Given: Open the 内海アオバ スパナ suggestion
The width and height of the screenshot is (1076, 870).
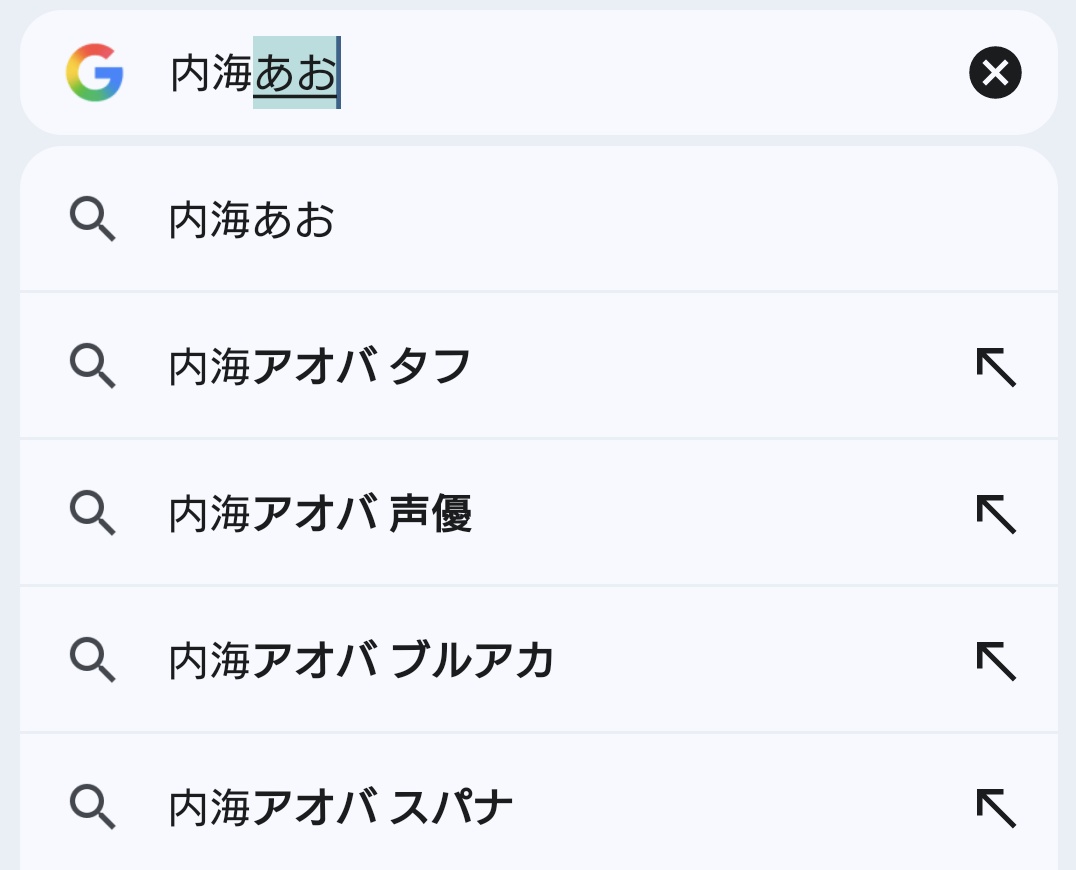Looking at the screenshot, I should coord(341,807).
